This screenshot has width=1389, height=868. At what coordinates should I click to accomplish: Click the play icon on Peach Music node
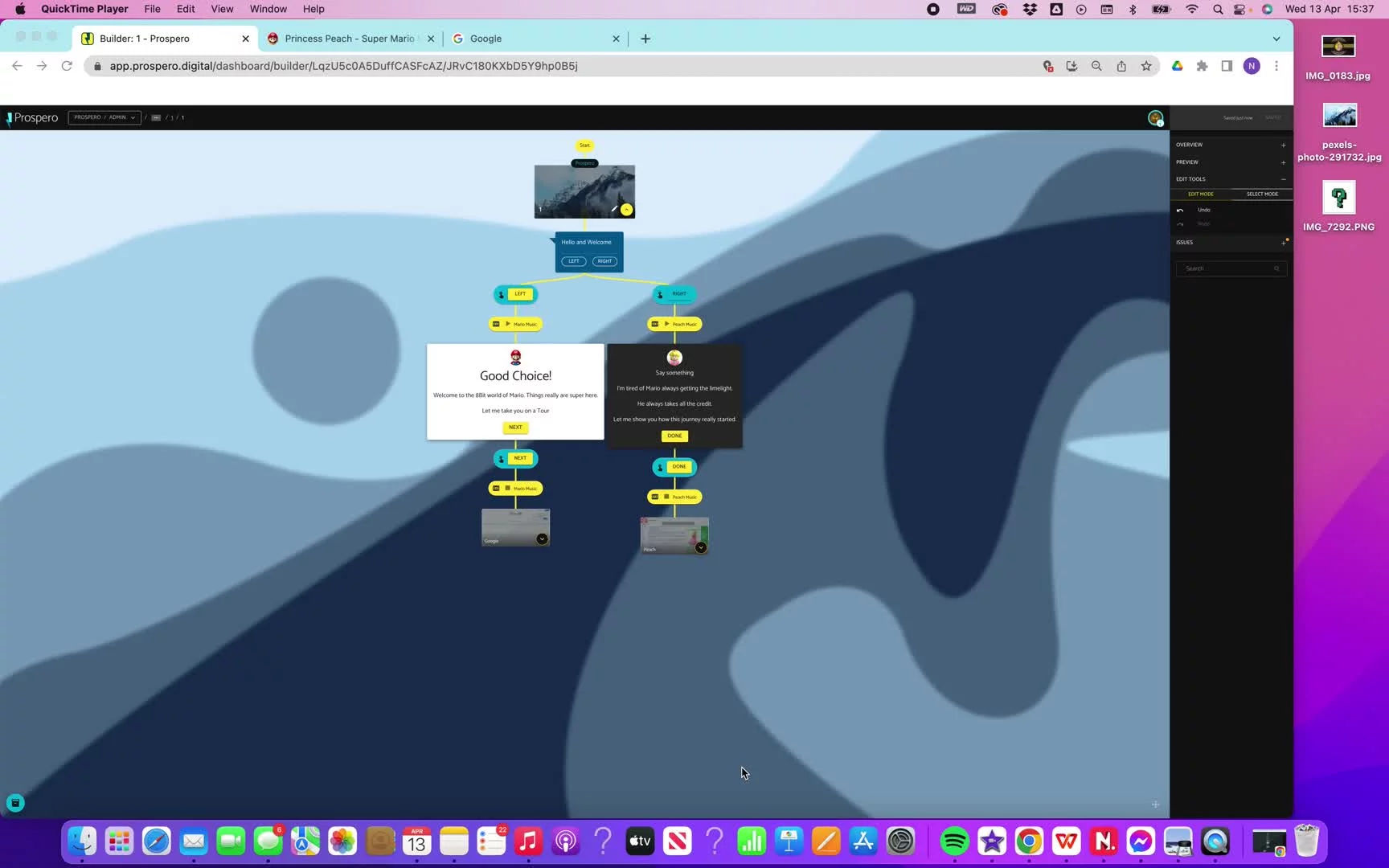[x=666, y=324]
